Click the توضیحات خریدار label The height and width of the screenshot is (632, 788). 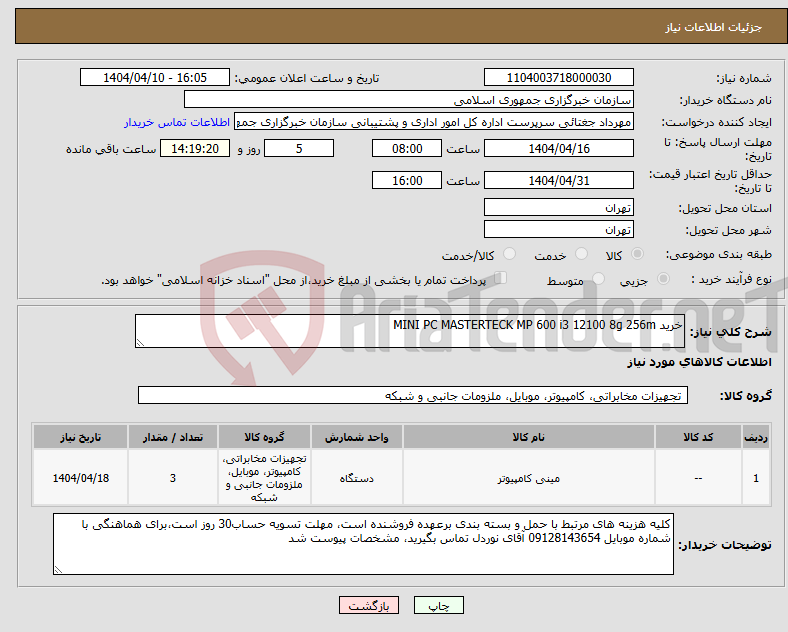coord(725,545)
